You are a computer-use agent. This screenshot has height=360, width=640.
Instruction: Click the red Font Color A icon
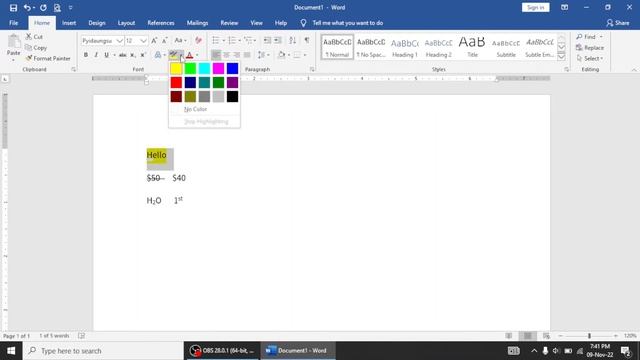coord(189,55)
